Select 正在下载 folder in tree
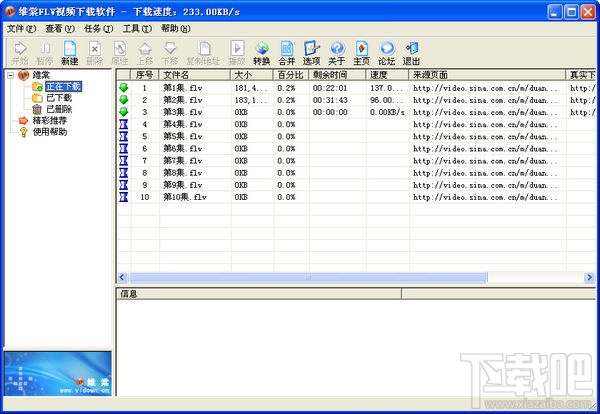600x414 pixels. tap(64, 87)
